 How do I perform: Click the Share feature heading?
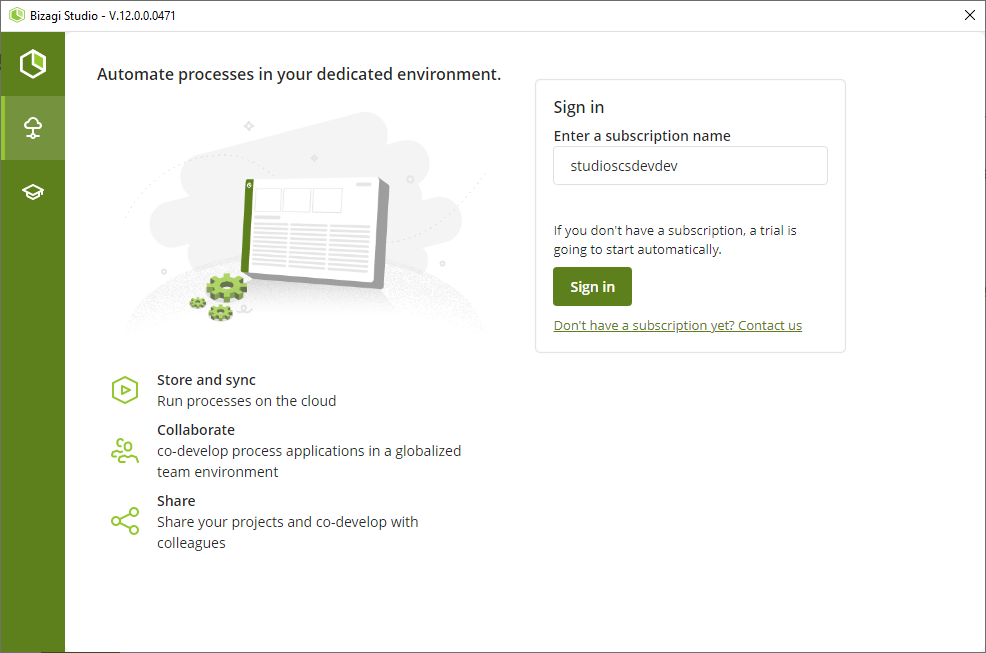click(176, 501)
